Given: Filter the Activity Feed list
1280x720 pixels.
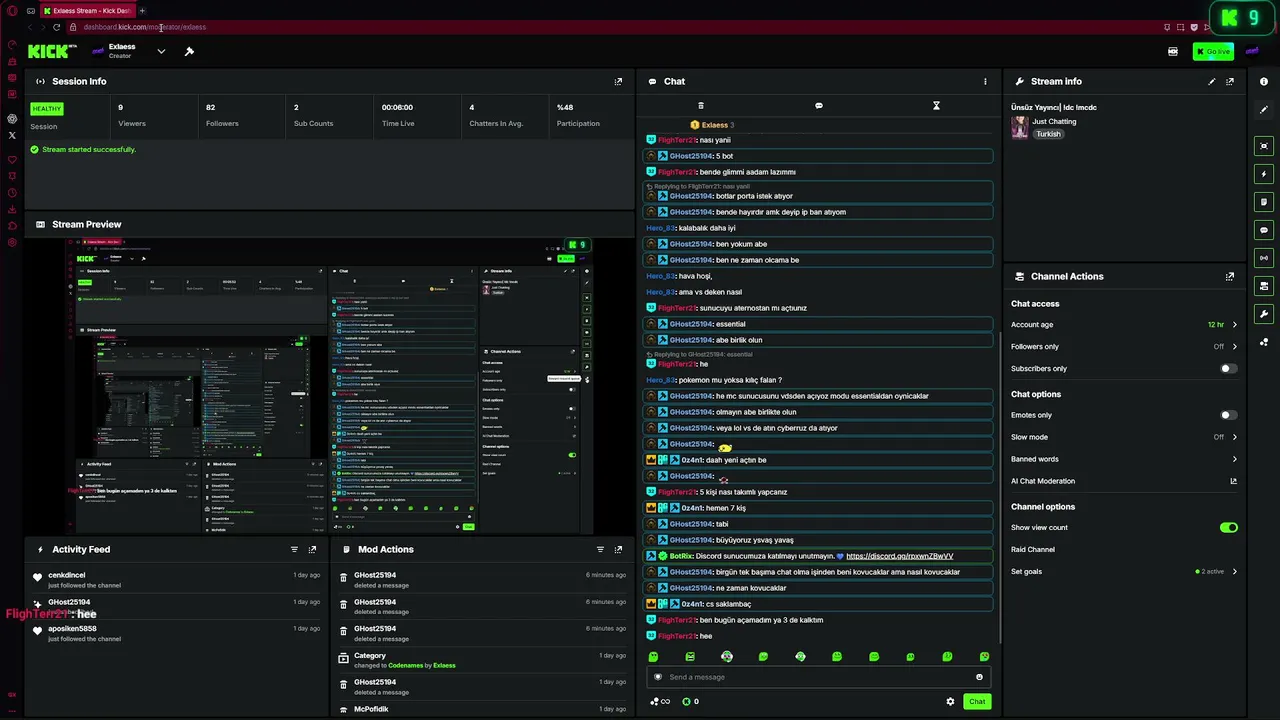Looking at the screenshot, I should 294,549.
